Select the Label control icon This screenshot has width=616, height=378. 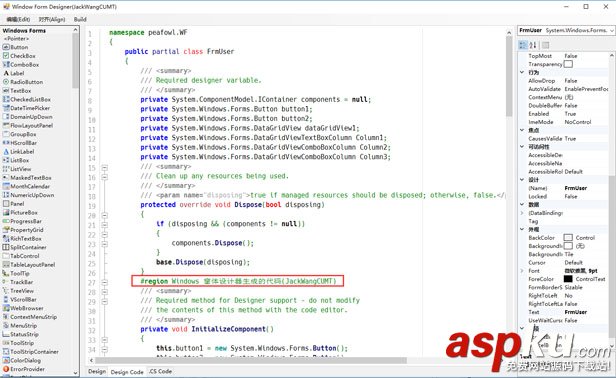pyautogui.click(x=6, y=73)
